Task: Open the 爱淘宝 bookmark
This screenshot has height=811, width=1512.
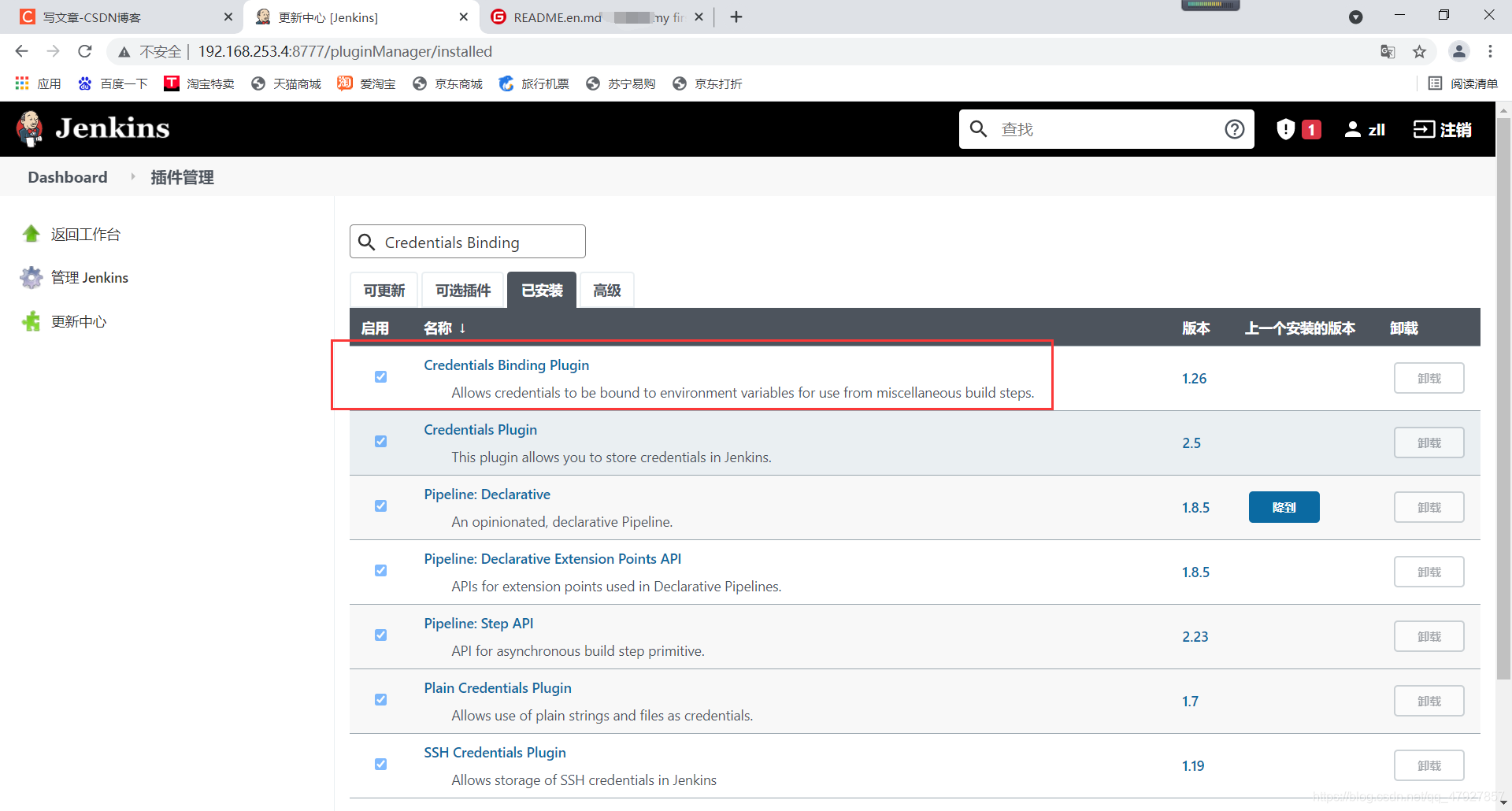Action: [366, 83]
